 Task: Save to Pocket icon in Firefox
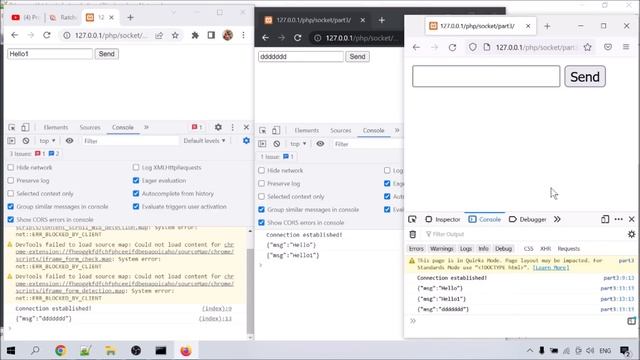[608, 47]
